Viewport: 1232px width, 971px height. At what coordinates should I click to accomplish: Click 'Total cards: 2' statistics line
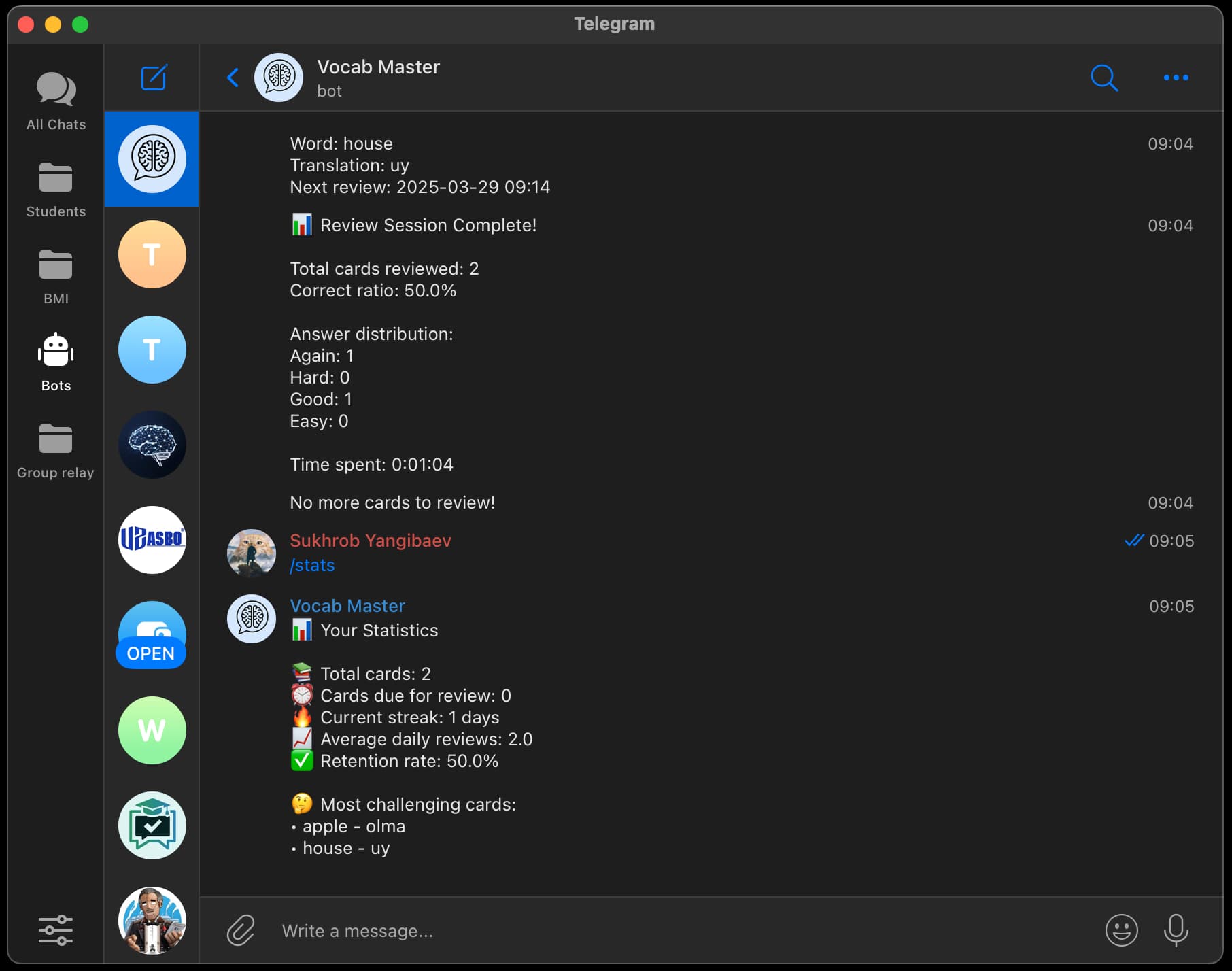[x=375, y=674]
